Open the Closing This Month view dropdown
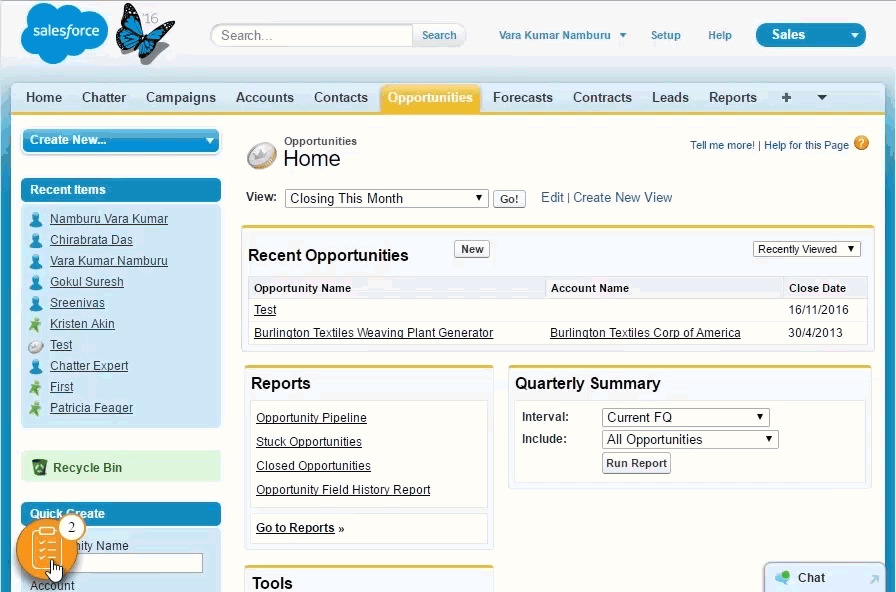 (387, 199)
